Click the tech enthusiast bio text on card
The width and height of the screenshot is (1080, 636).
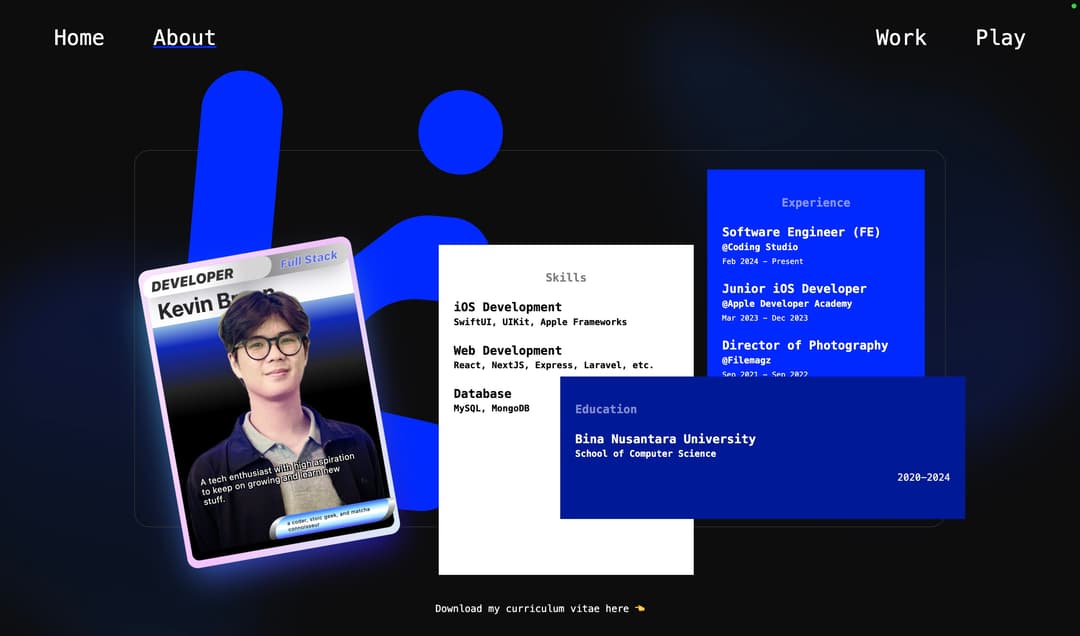277,478
